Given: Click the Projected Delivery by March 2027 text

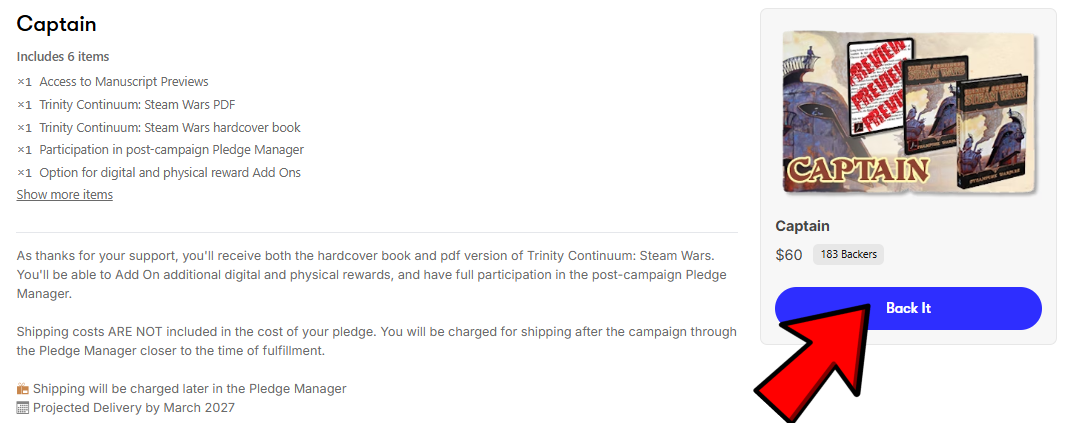Looking at the screenshot, I should pyautogui.click(x=134, y=408).
